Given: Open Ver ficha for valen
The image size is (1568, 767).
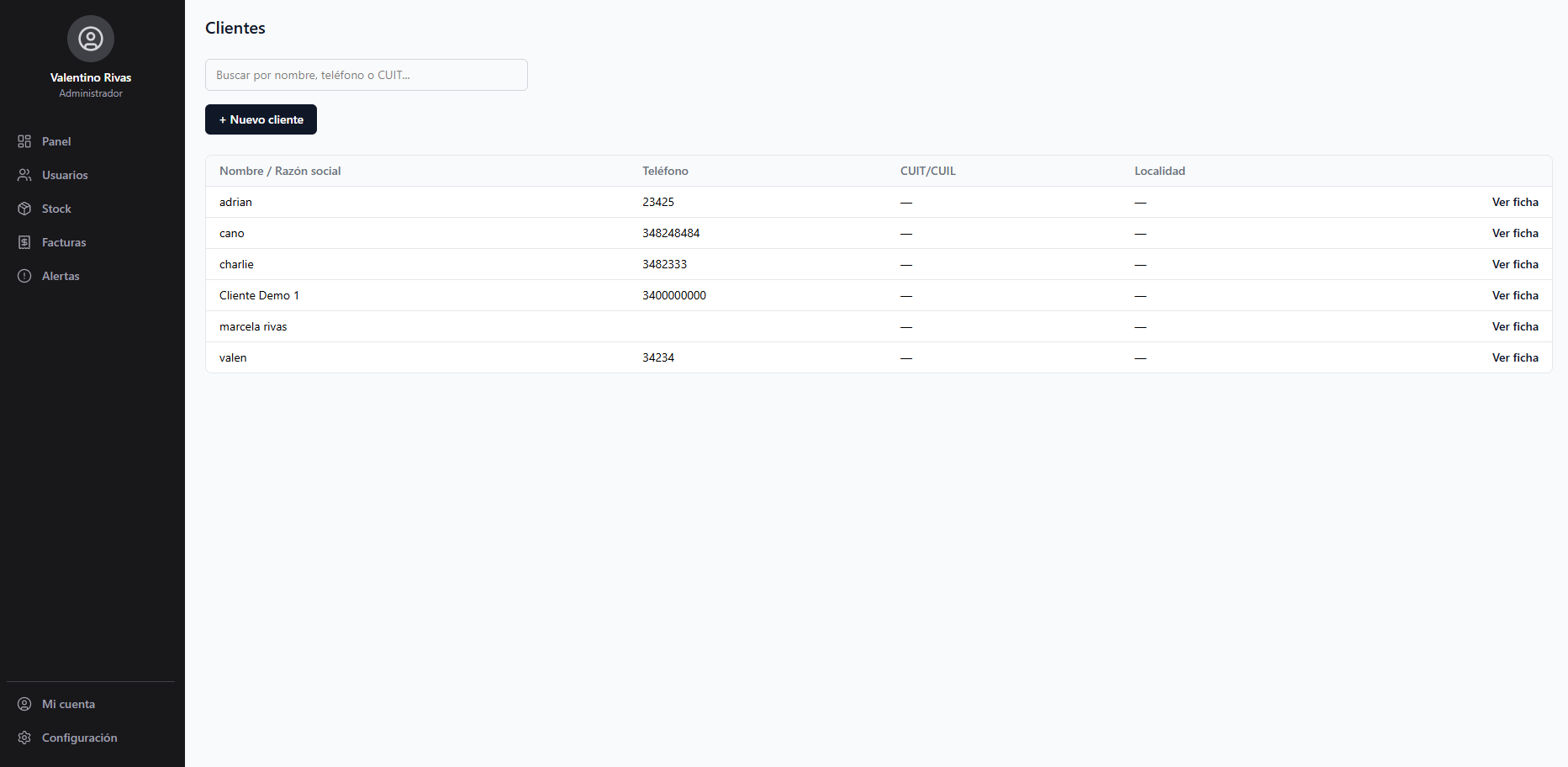Looking at the screenshot, I should coord(1515,357).
